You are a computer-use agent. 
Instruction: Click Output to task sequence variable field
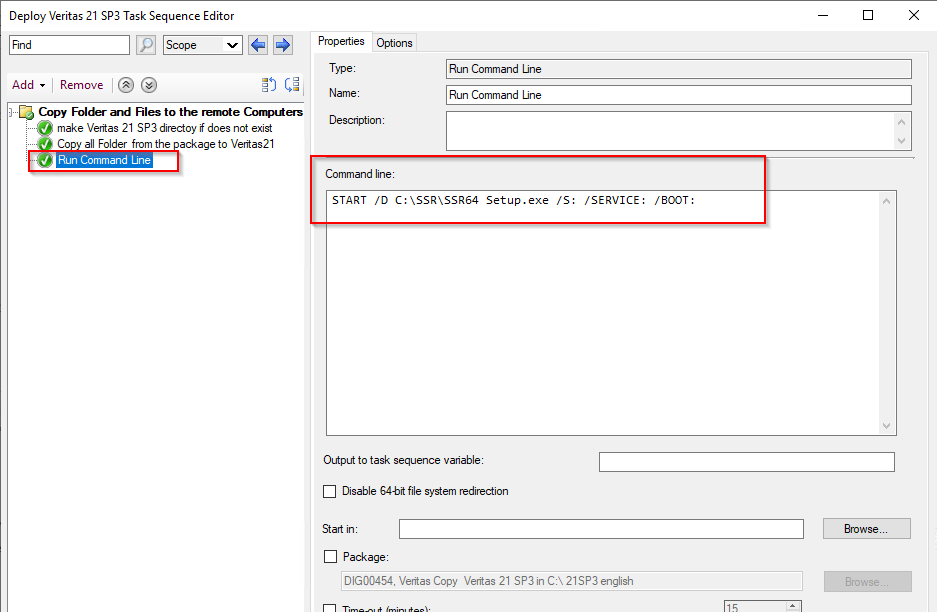pos(747,462)
